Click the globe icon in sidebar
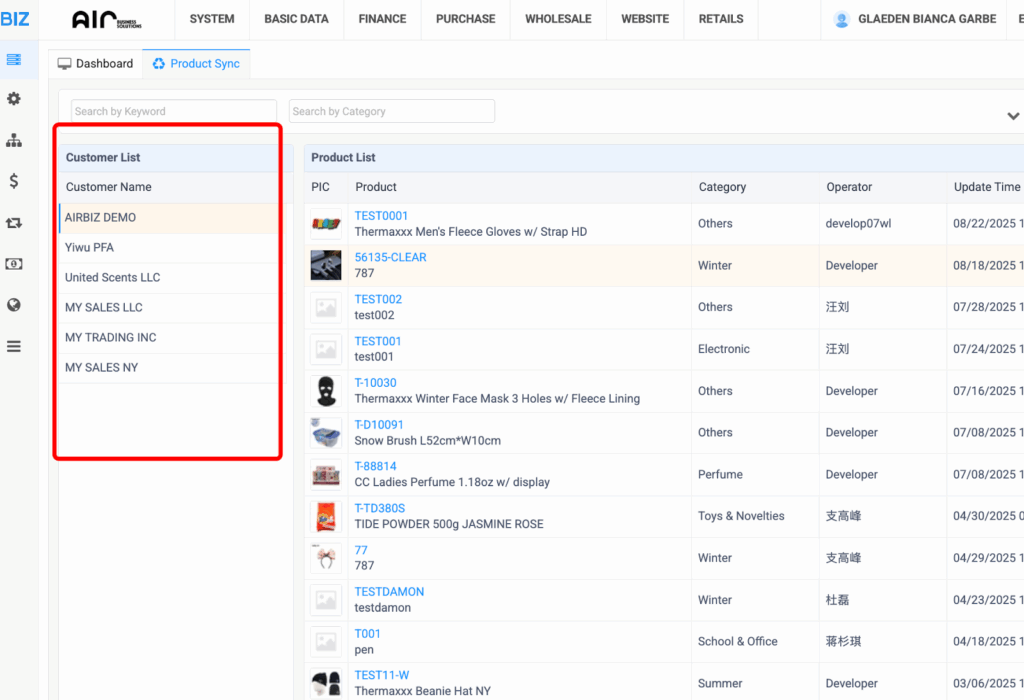 [x=14, y=305]
